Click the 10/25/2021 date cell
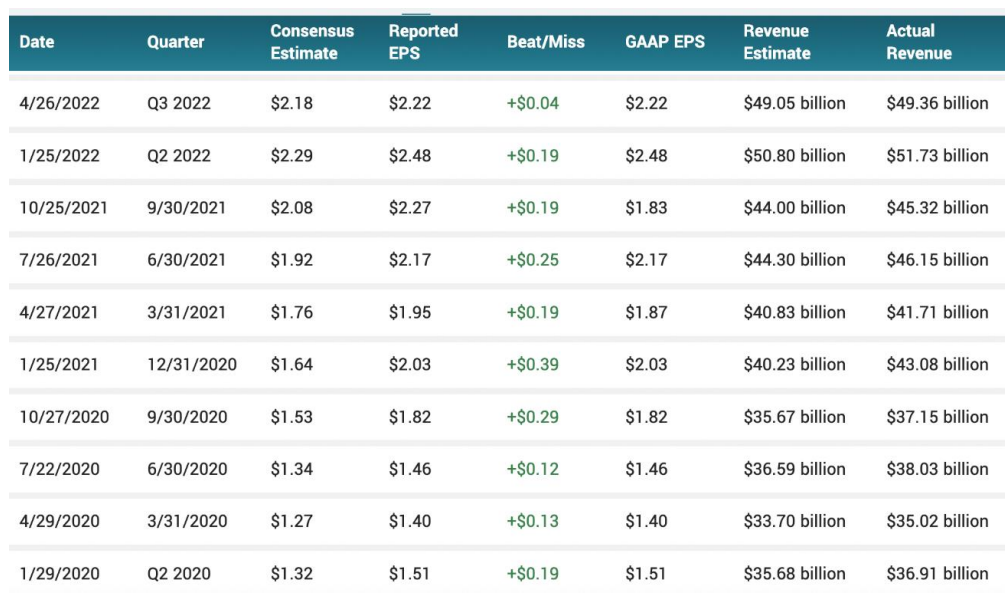This screenshot has height=598, width=1005. tap(63, 208)
